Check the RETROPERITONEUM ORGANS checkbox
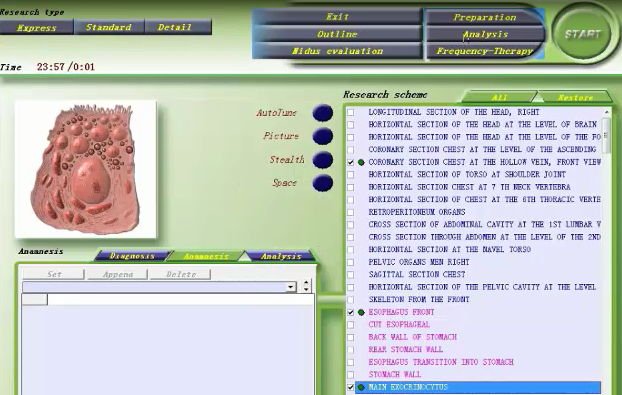Screen dimensions: 622x395 click(351, 212)
